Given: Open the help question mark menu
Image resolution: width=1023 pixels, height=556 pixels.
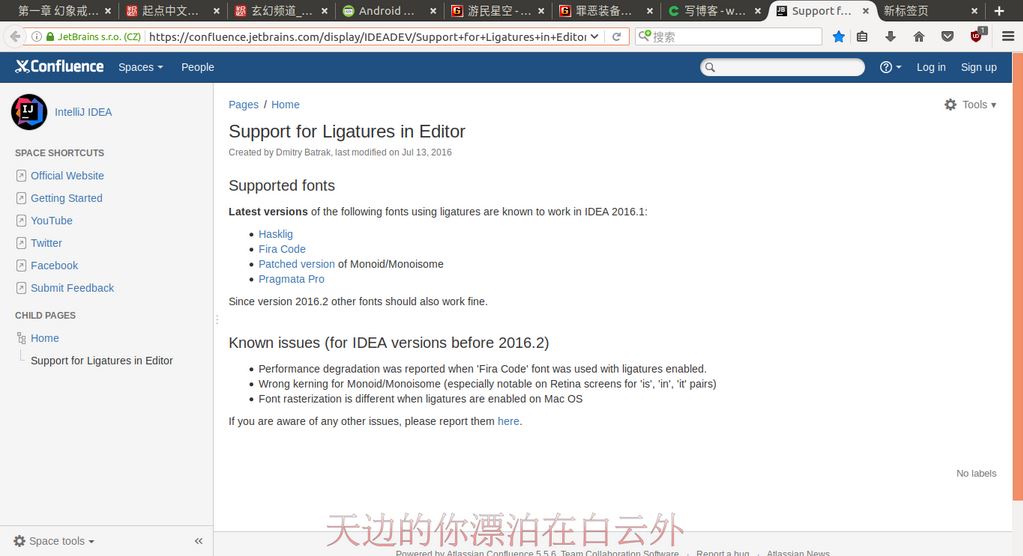Looking at the screenshot, I should coord(890,67).
